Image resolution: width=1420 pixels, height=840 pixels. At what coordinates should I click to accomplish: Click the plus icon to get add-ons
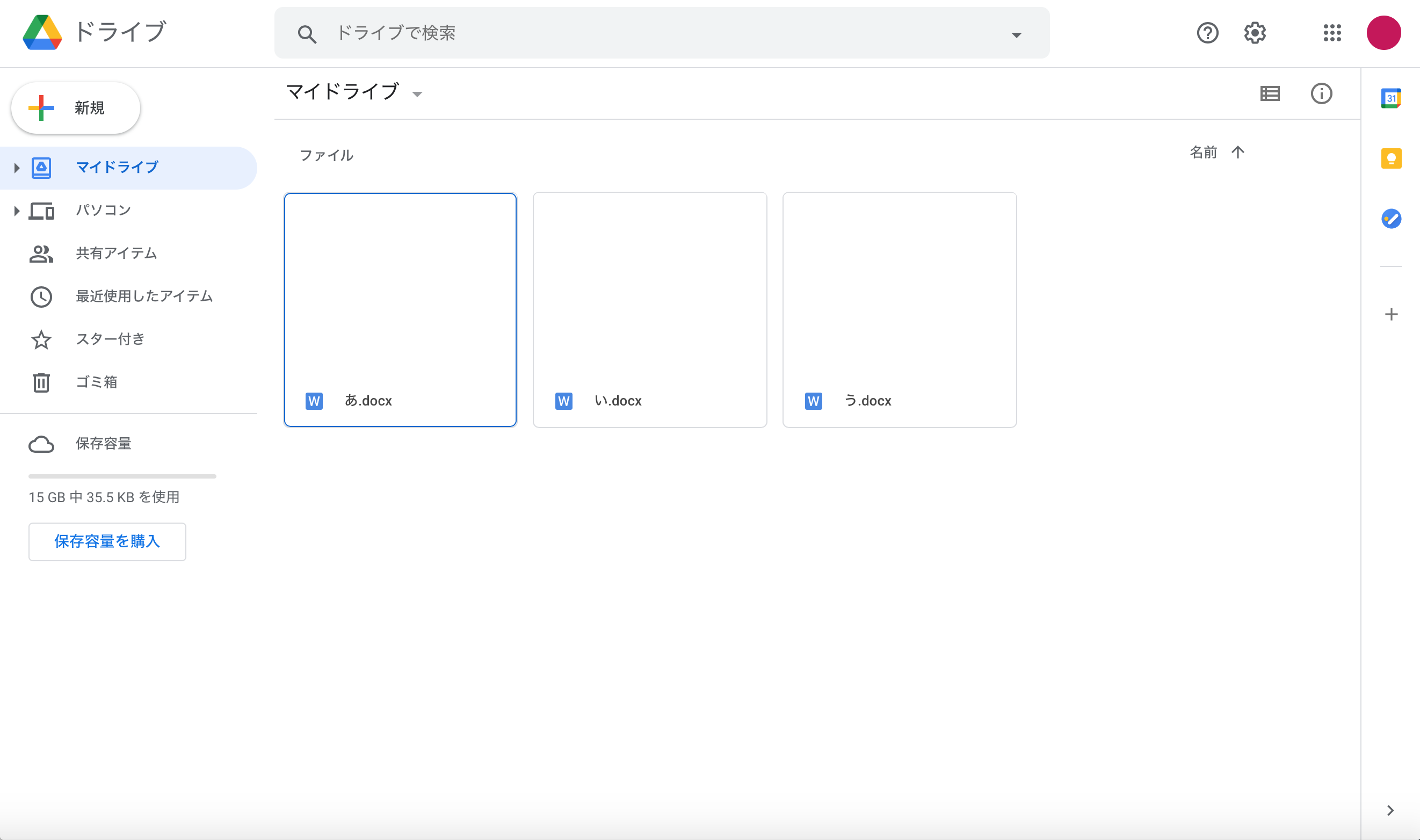(1391, 314)
